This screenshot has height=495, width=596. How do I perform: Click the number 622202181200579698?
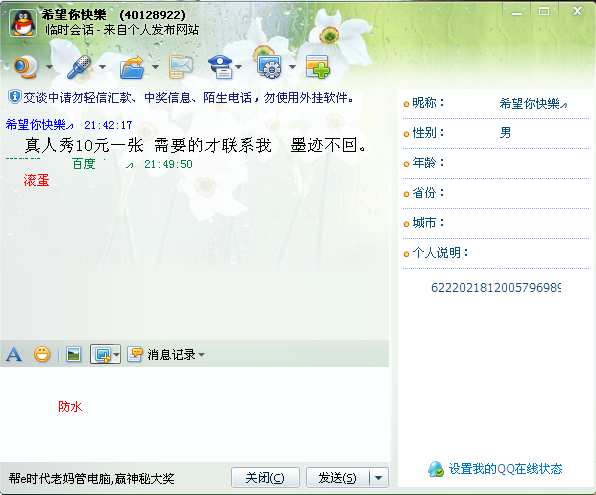pyautogui.click(x=496, y=287)
